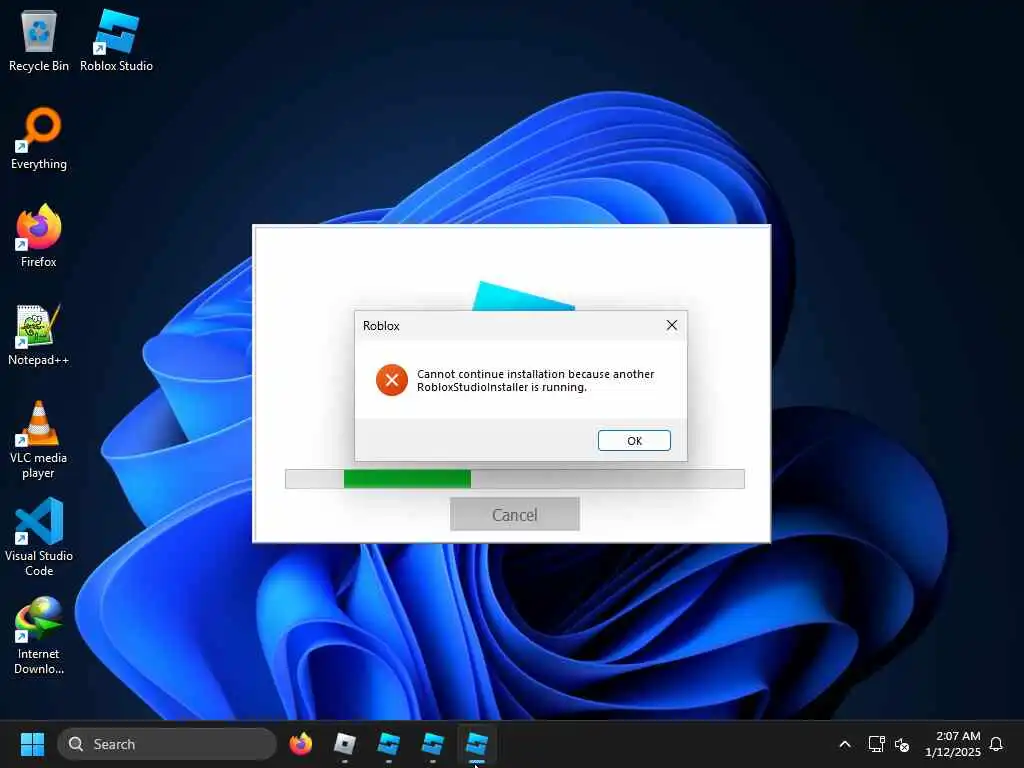This screenshot has height=768, width=1024.
Task: Open the Everything search shortcut
Action: (39, 138)
